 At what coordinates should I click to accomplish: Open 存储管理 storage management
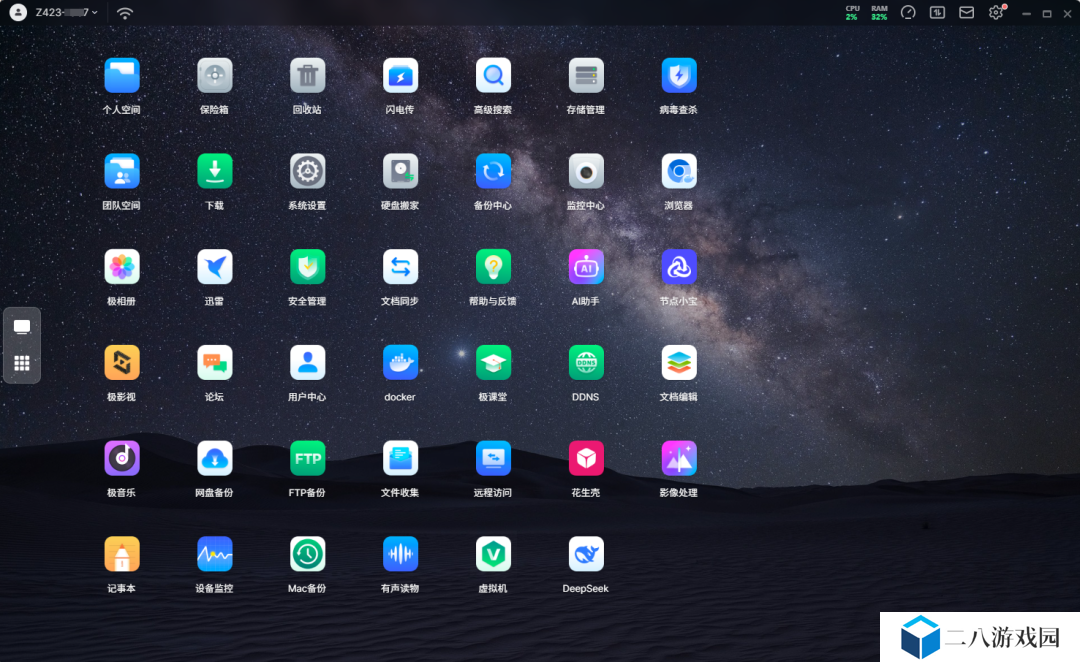coord(586,76)
